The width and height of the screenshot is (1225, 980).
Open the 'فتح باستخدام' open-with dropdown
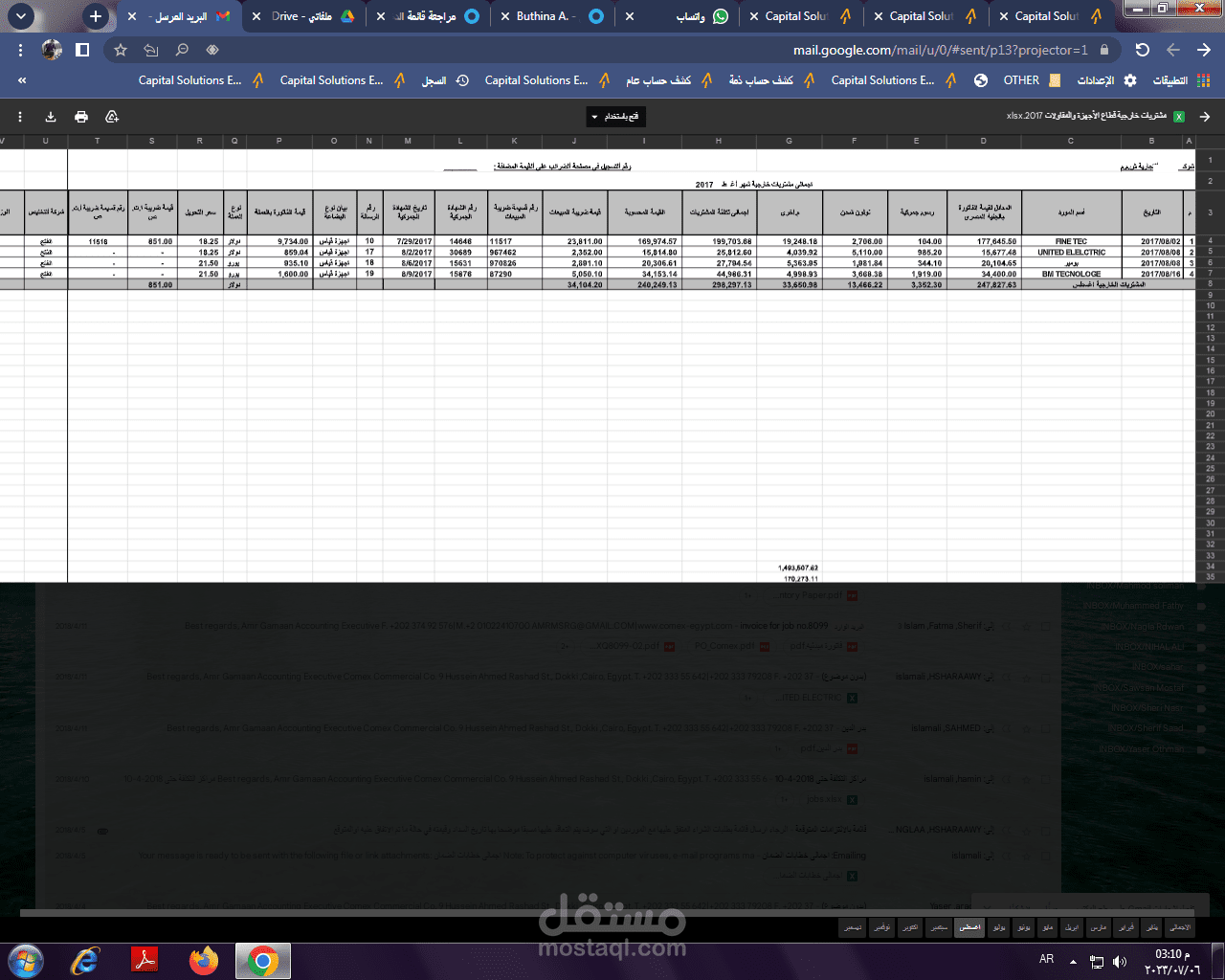point(616,117)
